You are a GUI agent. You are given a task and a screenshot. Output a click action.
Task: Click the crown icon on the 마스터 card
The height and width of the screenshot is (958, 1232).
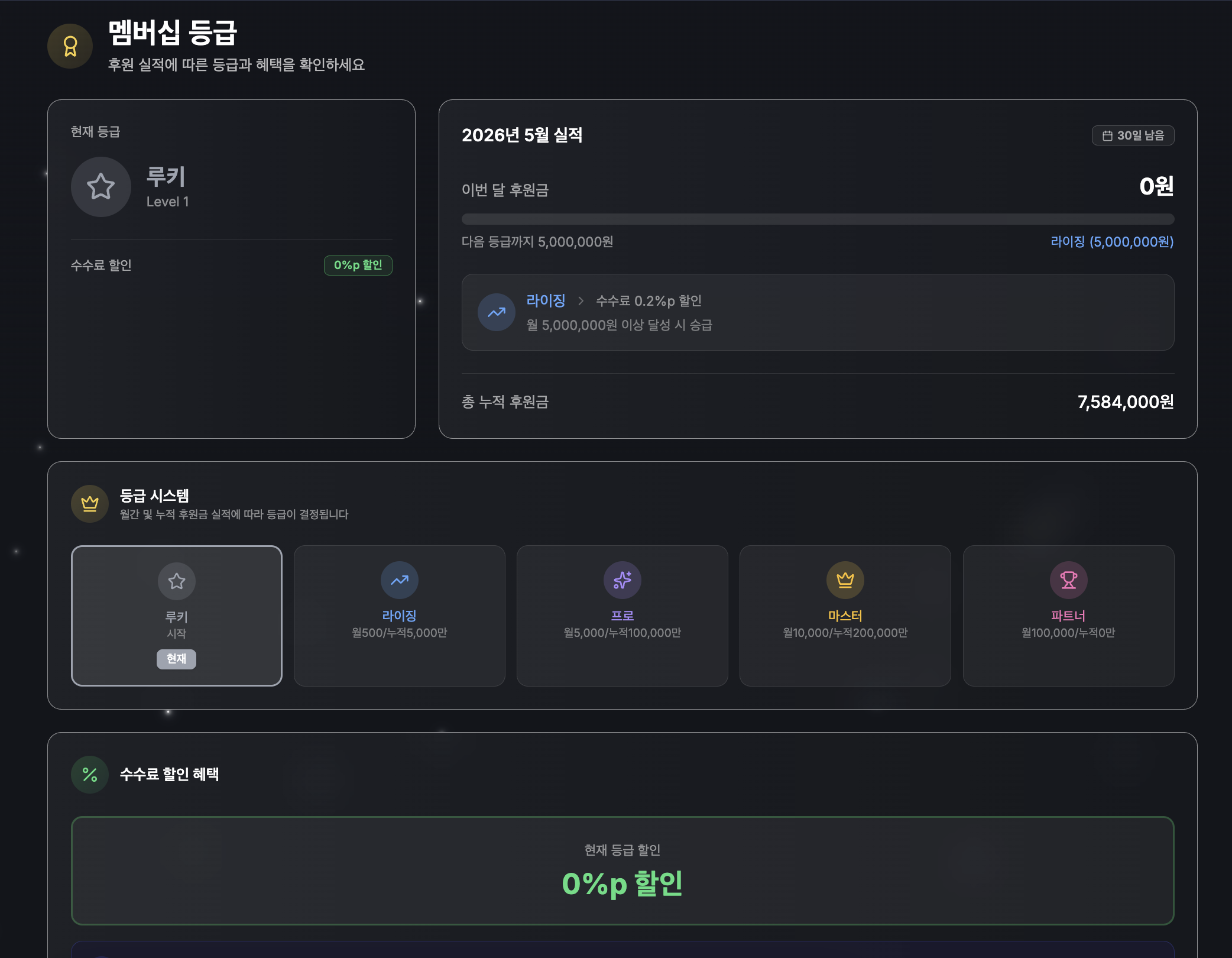pos(845,580)
